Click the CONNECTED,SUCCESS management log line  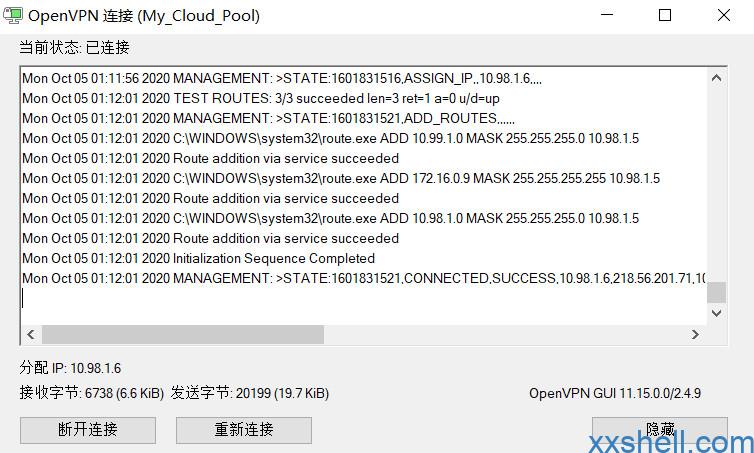click(x=364, y=278)
